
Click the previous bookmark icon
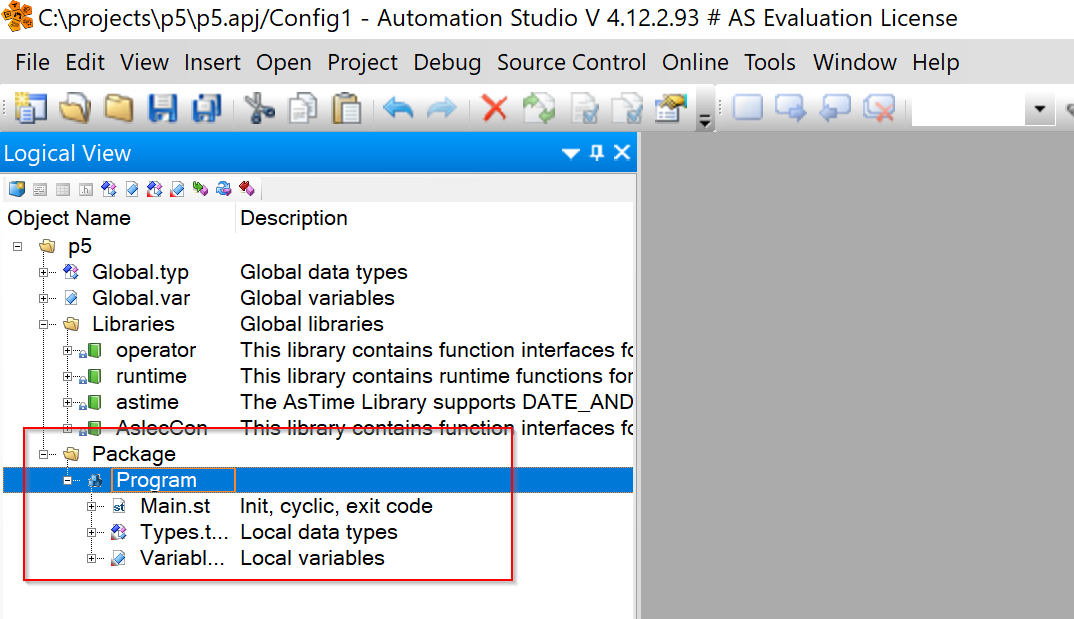[x=835, y=108]
